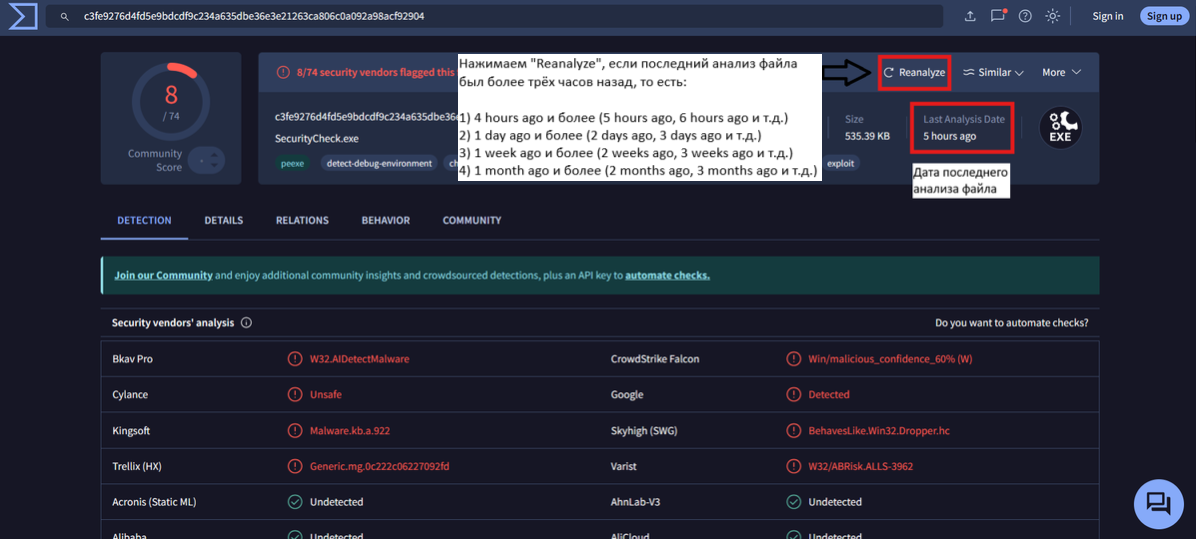Switch to the DETECTION tab
The height and width of the screenshot is (539, 1196).
pos(144,220)
